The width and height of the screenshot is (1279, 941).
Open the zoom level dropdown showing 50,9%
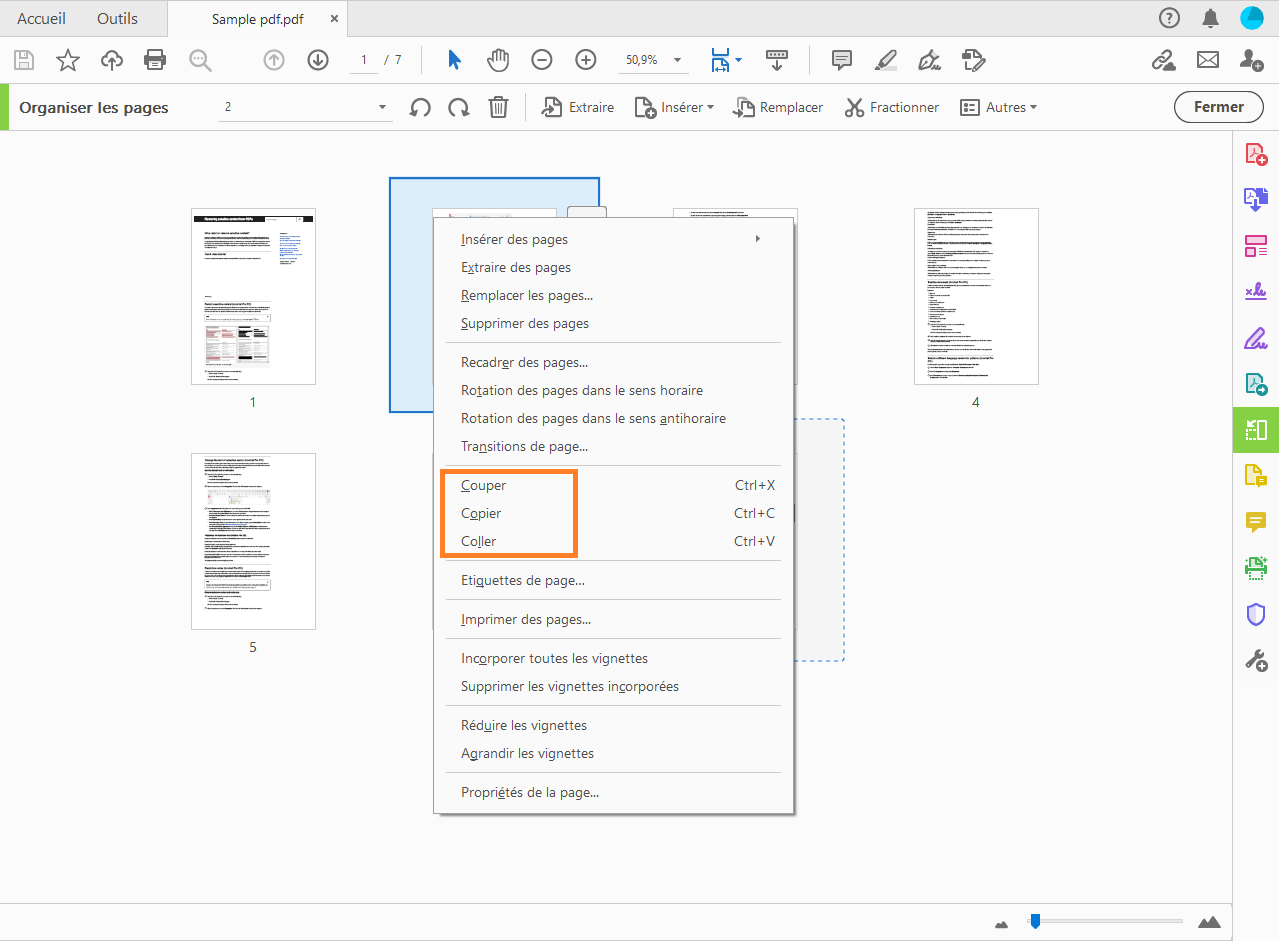click(x=653, y=60)
